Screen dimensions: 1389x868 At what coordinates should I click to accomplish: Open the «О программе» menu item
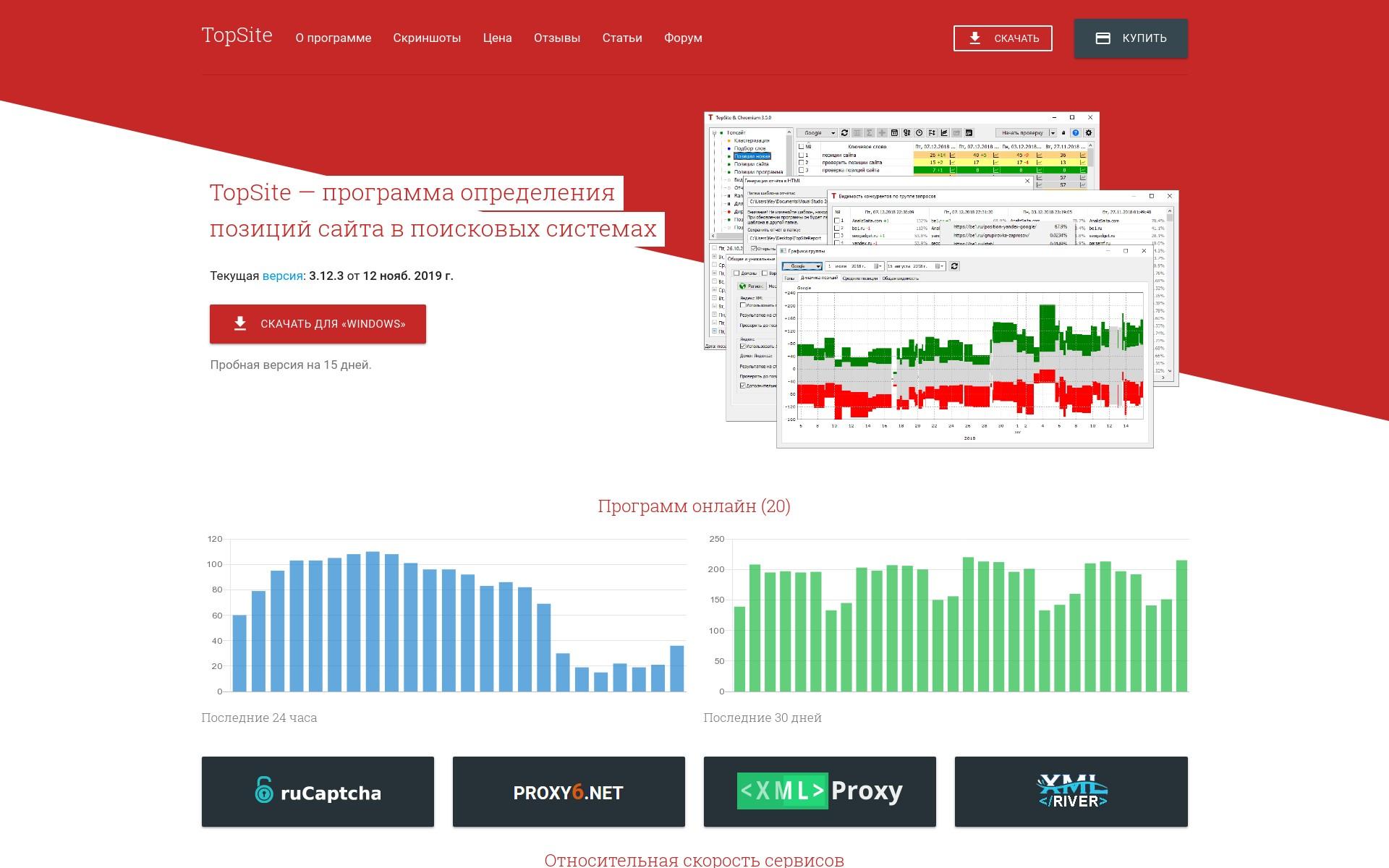pyautogui.click(x=334, y=38)
